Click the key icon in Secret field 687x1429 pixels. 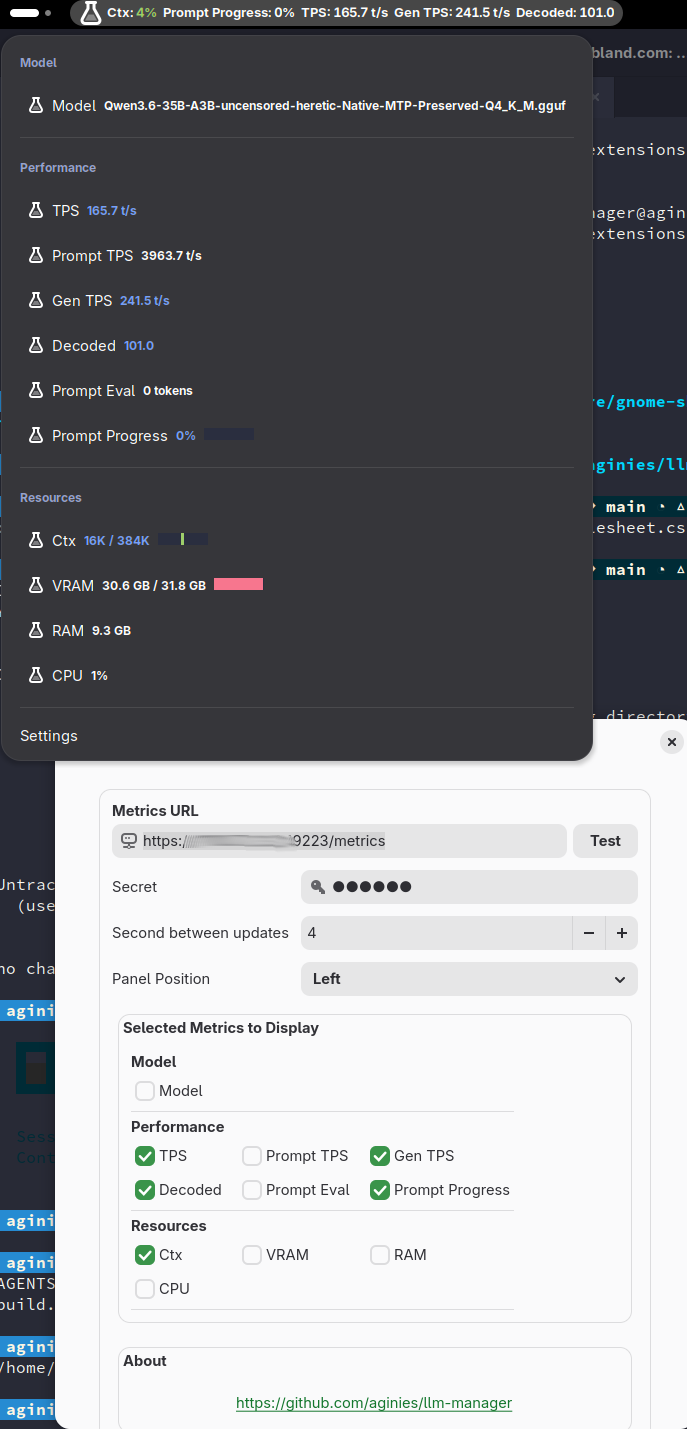(317, 887)
